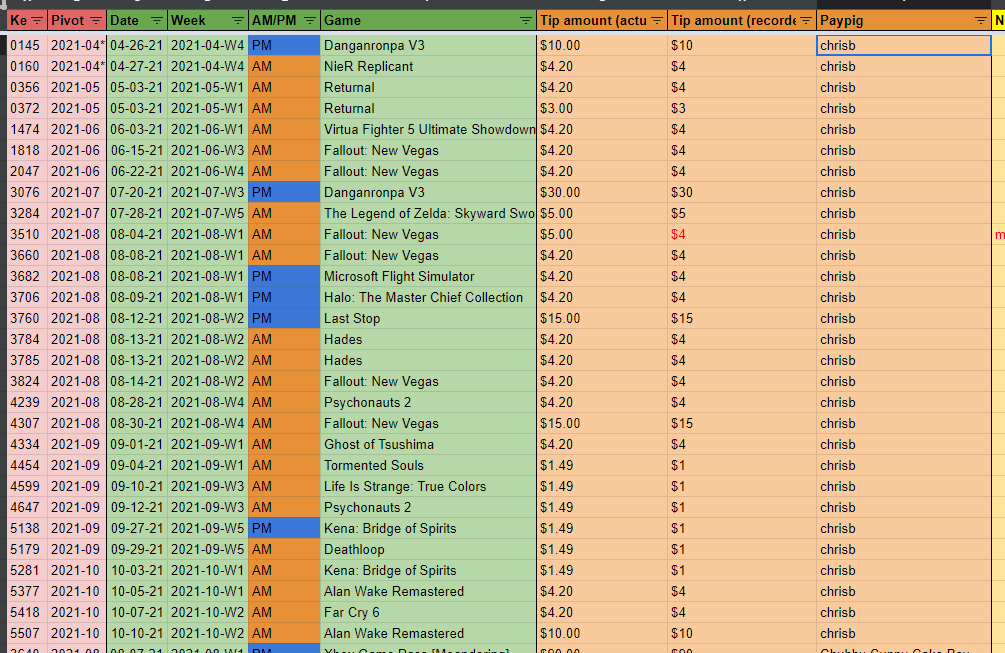The height and width of the screenshot is (653, 1005).
Task: Select the red $4 recorded tip cell
Action: click(742, 235)
